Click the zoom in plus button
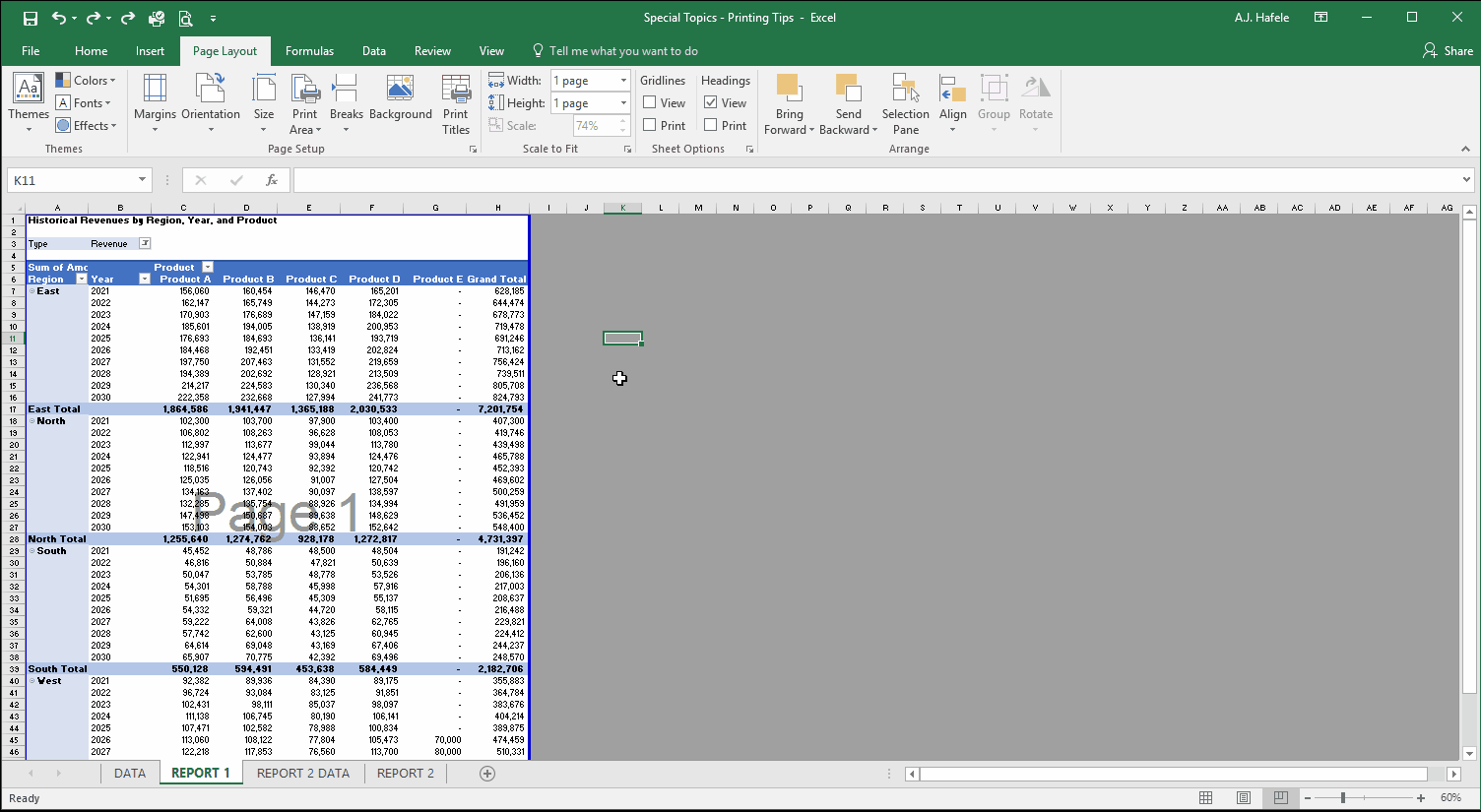 coord(1421,798)
